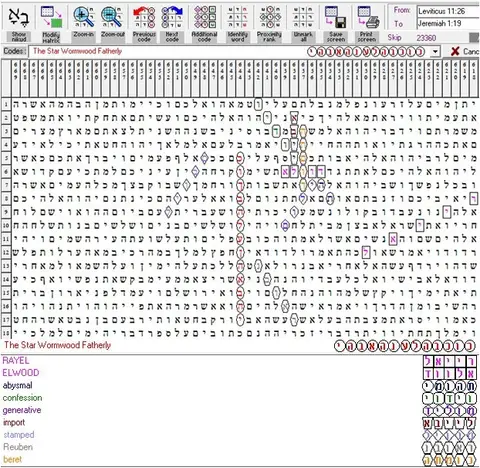The image size is (480, 468).
Task: Click the Print screen label button
Action: (367, 37)
